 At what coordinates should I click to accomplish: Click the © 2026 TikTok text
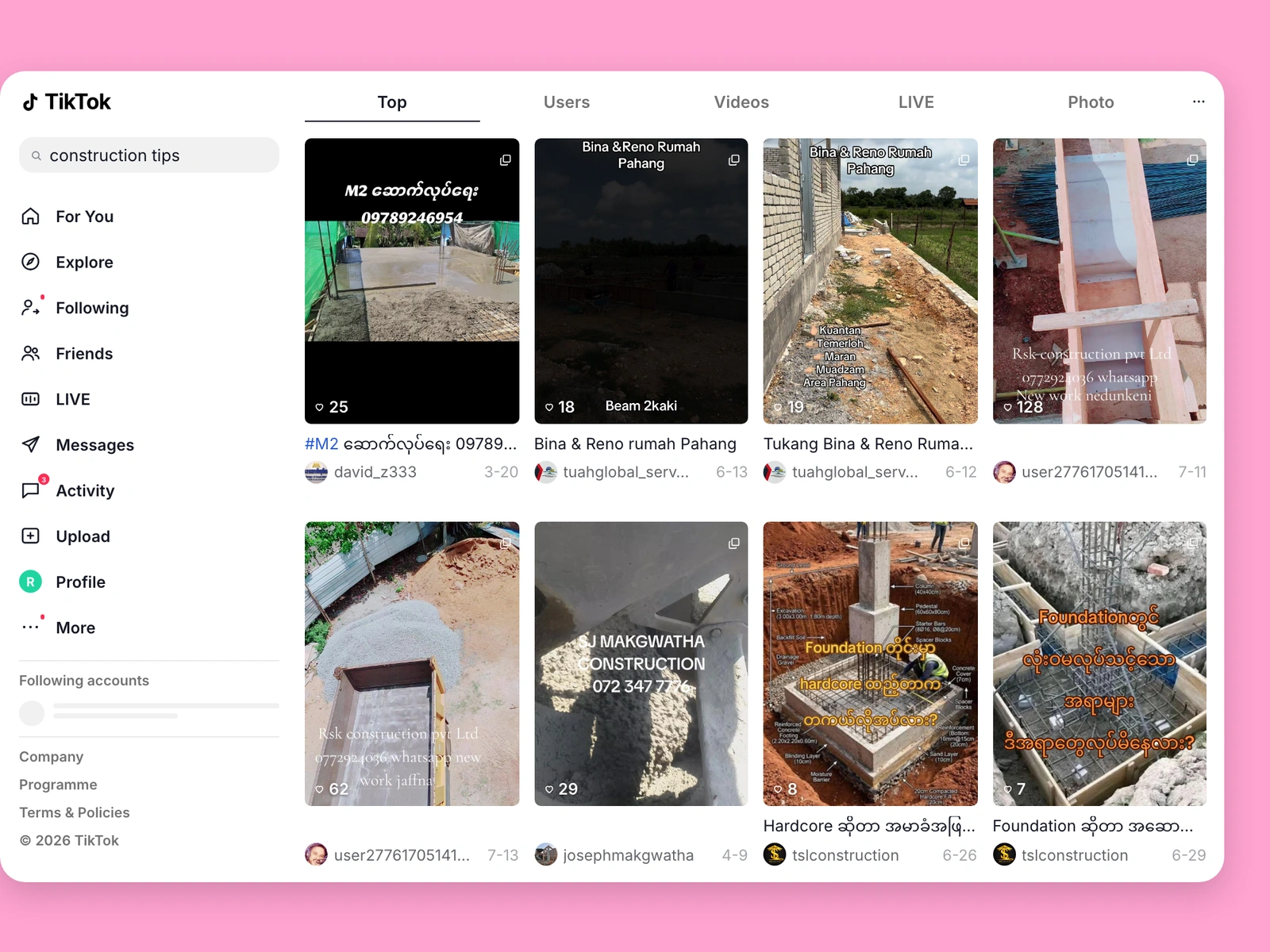tap(69, 840)
